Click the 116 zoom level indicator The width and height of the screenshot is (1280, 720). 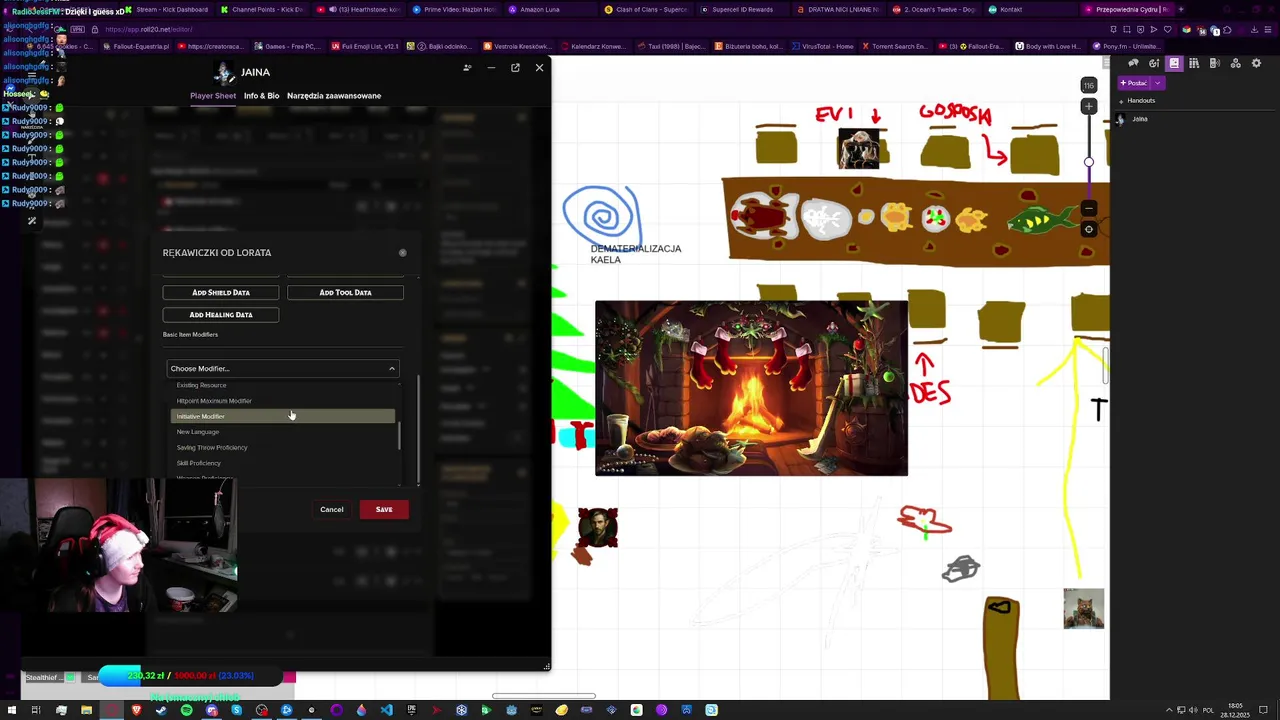[x=1089, y=85]
